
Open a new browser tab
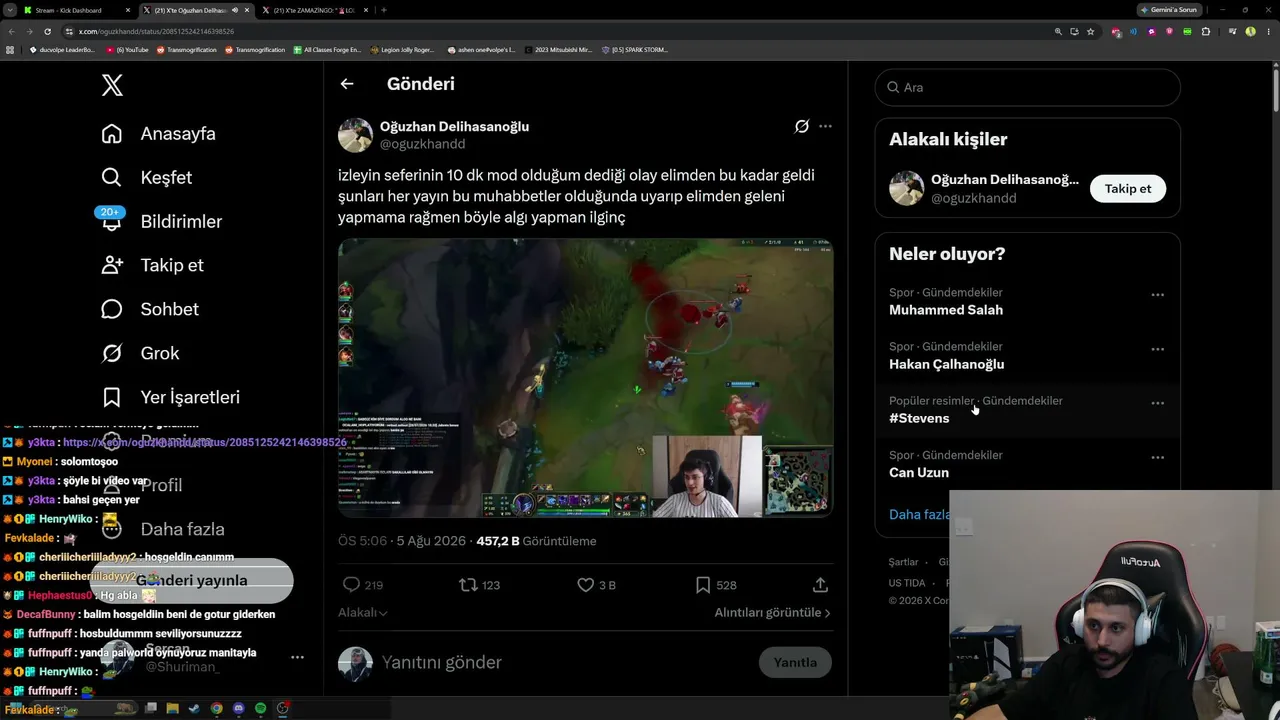click(x=384, y=10)
